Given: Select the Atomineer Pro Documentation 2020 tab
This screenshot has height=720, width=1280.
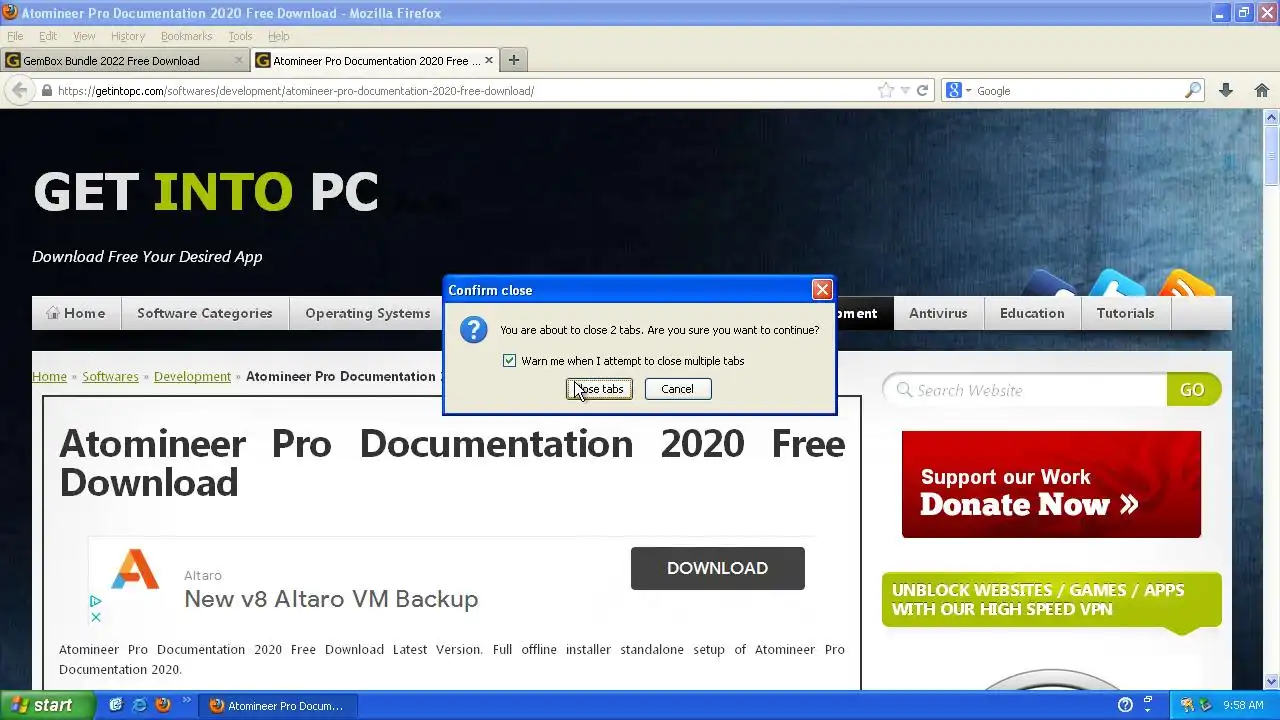Looking at the screenshot, I should tap(375, 60).
